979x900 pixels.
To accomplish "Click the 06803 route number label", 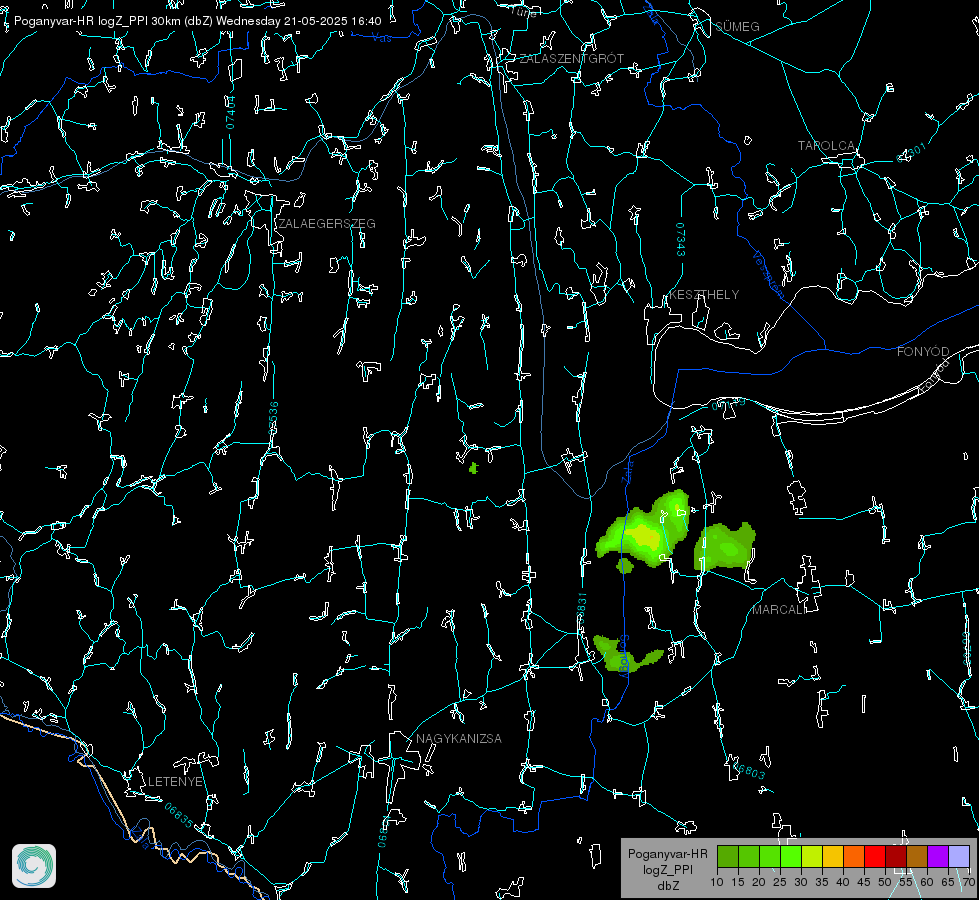I will [x=747, y=769].
